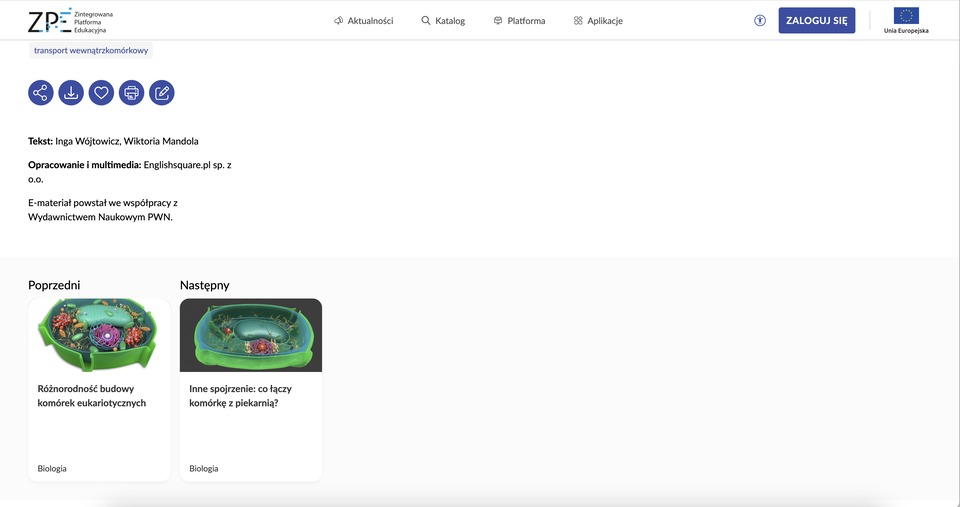Open Różnorodność budowy komórek eukariotycznych title
The height and width of the screenshot is (507, 960).
pyautogui.click(x=92, y=395)
